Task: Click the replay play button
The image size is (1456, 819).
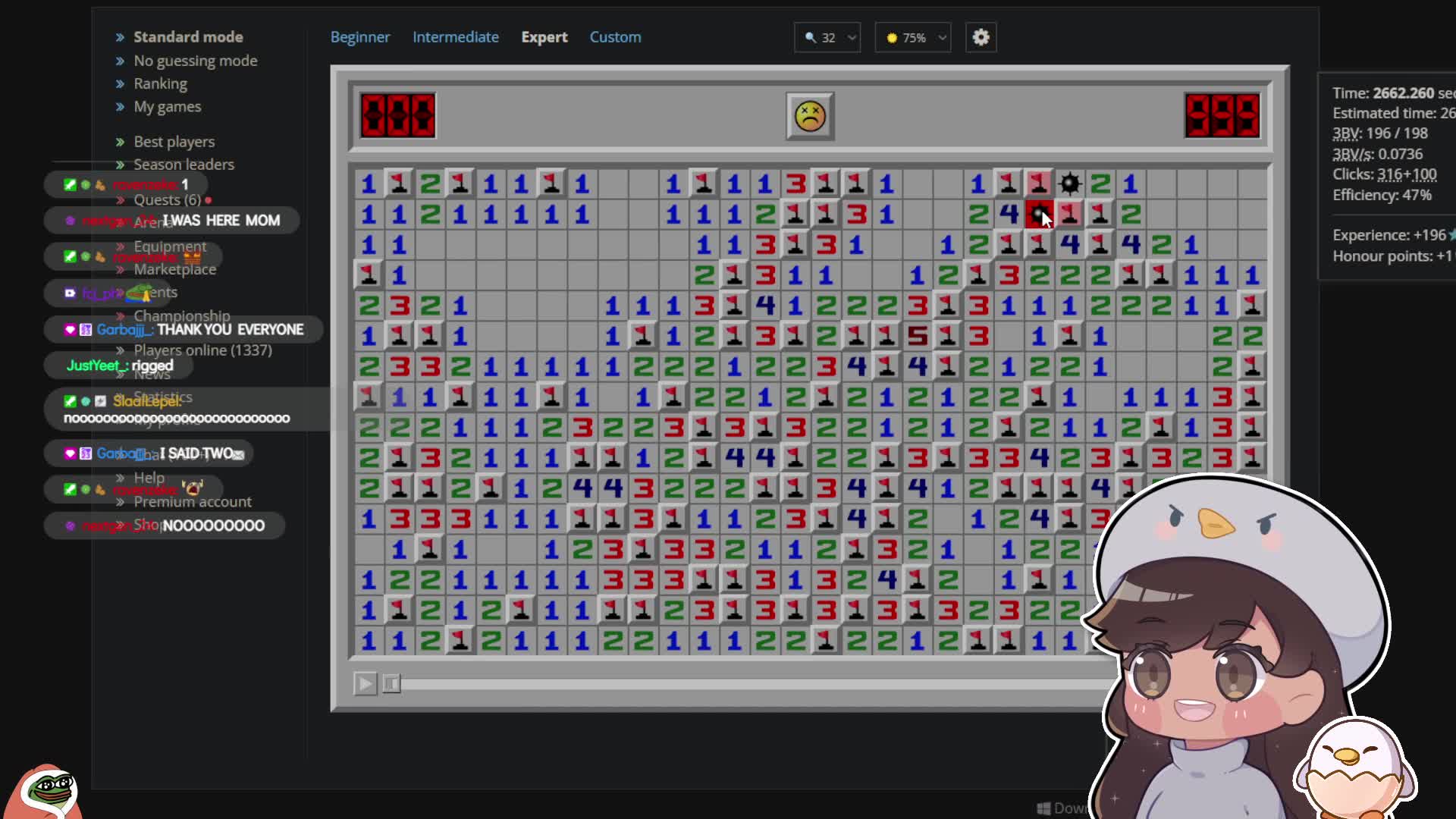Action: [365, 684]
